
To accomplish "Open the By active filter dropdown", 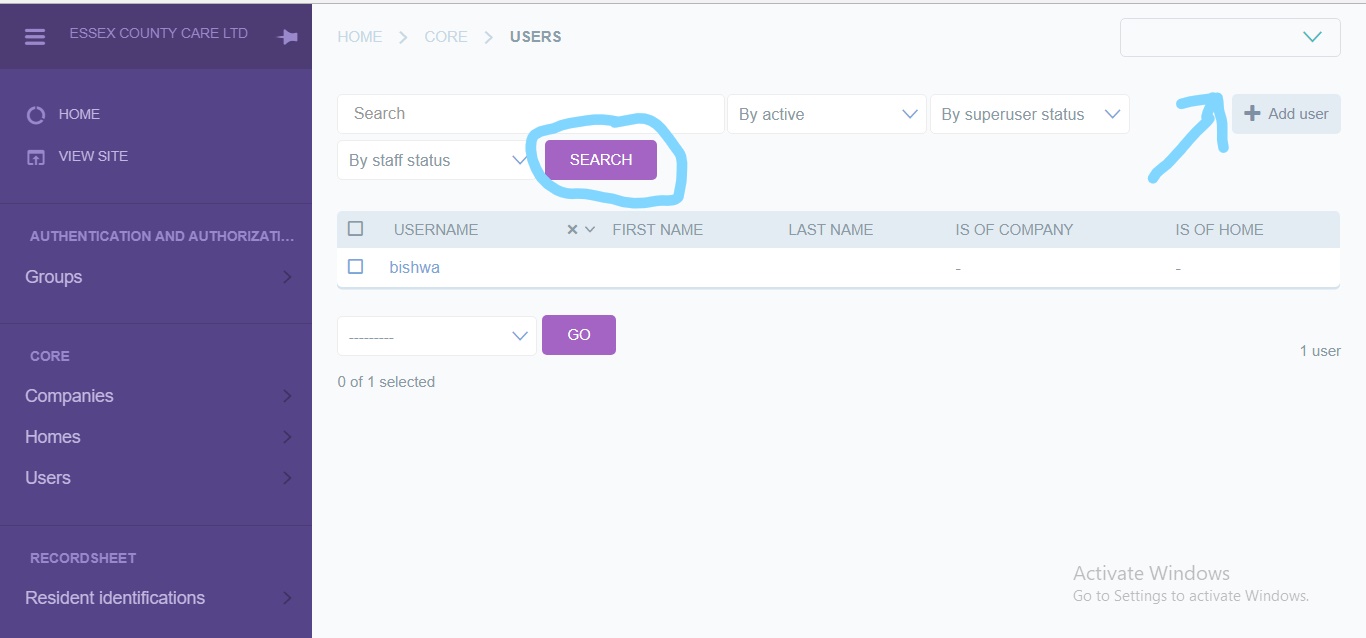I will pos(826,114).
